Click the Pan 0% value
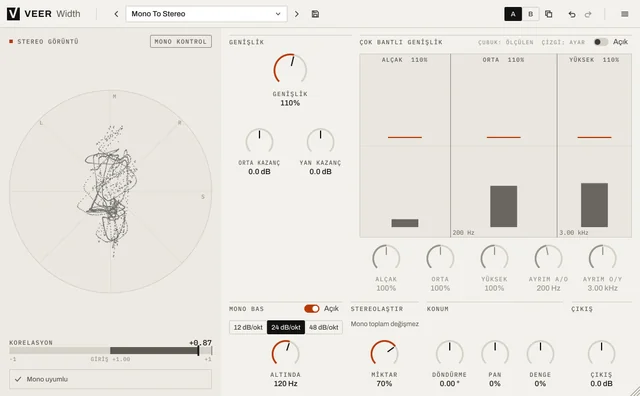Screen dimensions: 640x396 (x=495, y=384)
